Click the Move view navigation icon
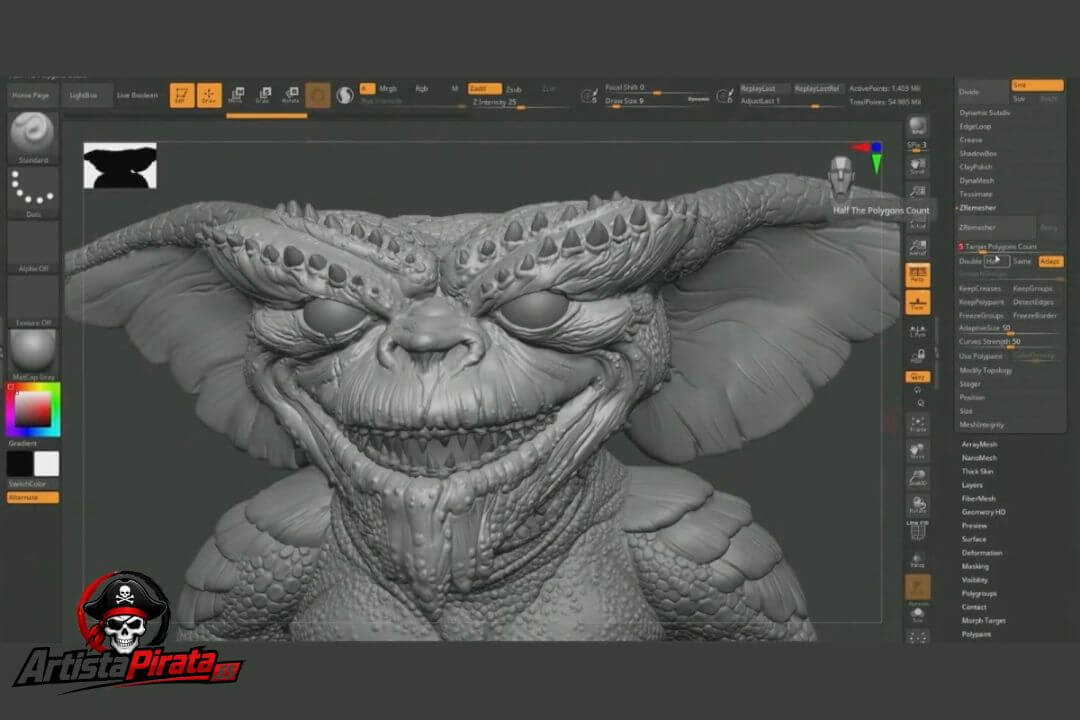 click(x=917, y=451)
